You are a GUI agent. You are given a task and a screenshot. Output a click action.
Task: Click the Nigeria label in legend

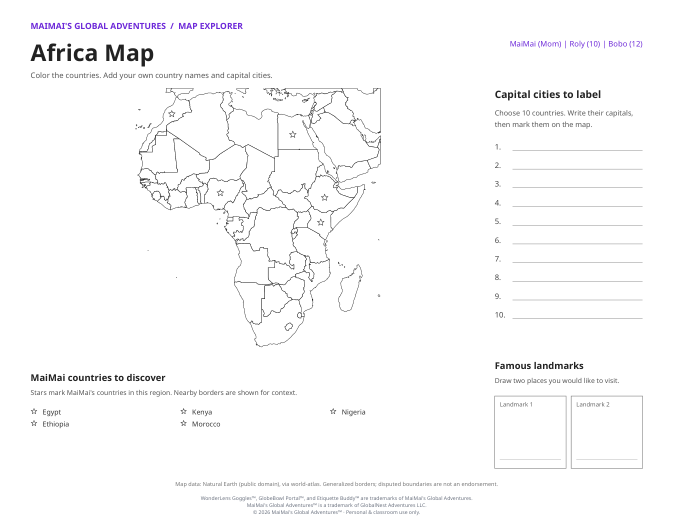click(x=353, y=412)
